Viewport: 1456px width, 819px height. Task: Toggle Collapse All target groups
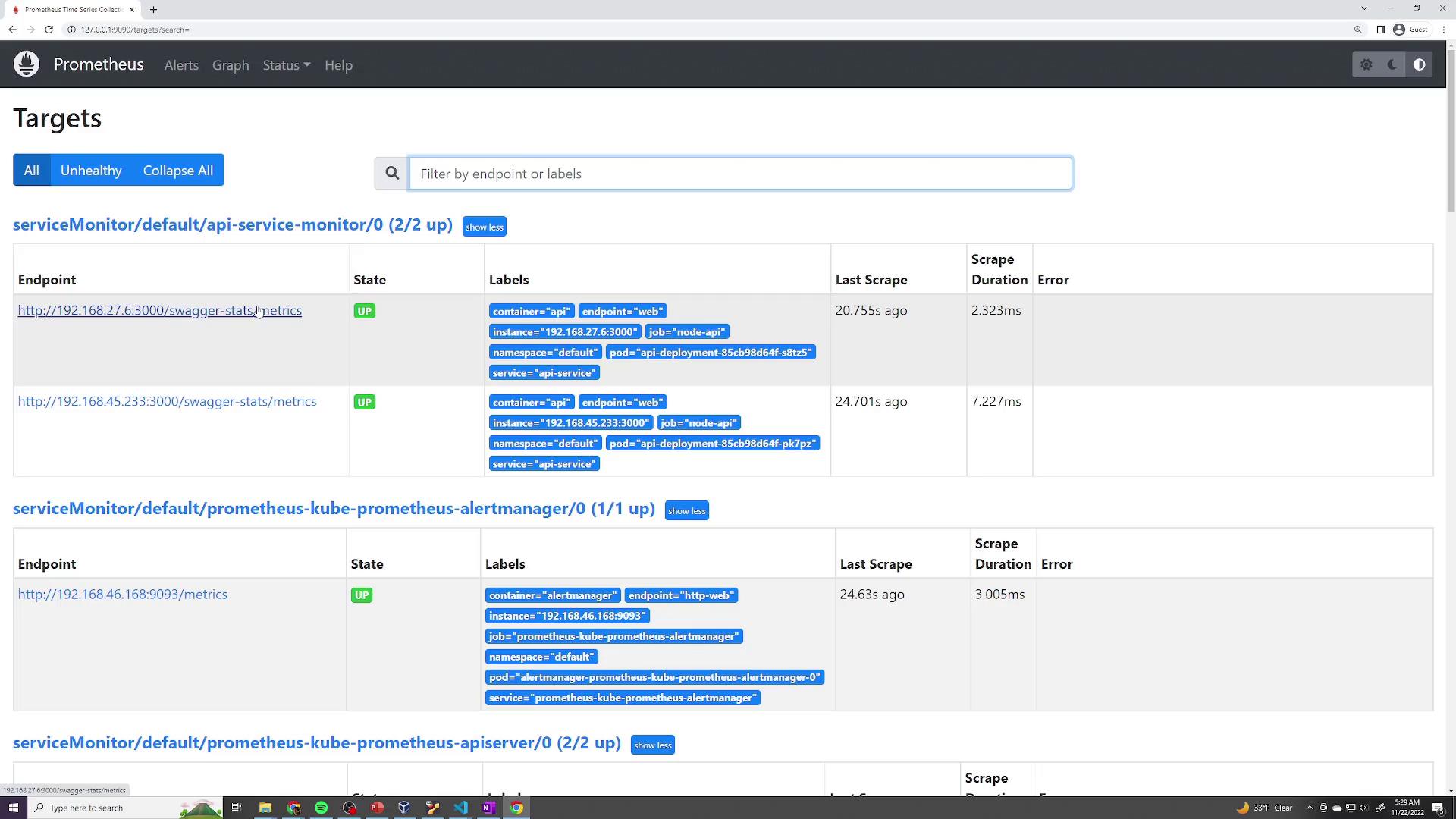pyautogui.click(x=177, y=171)
